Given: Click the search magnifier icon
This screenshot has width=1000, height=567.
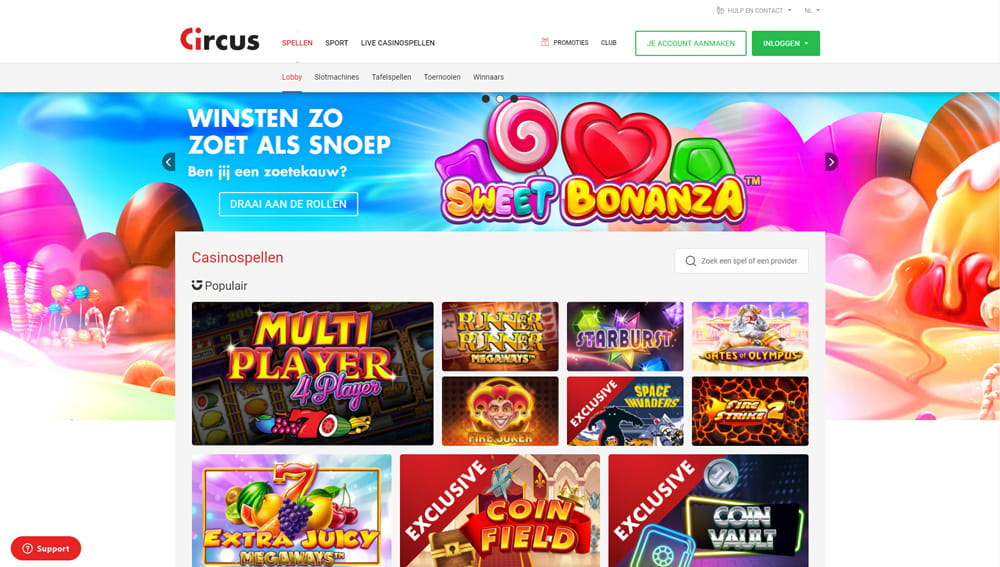Looking at the screenshot, I should click(x=690, y=261).
